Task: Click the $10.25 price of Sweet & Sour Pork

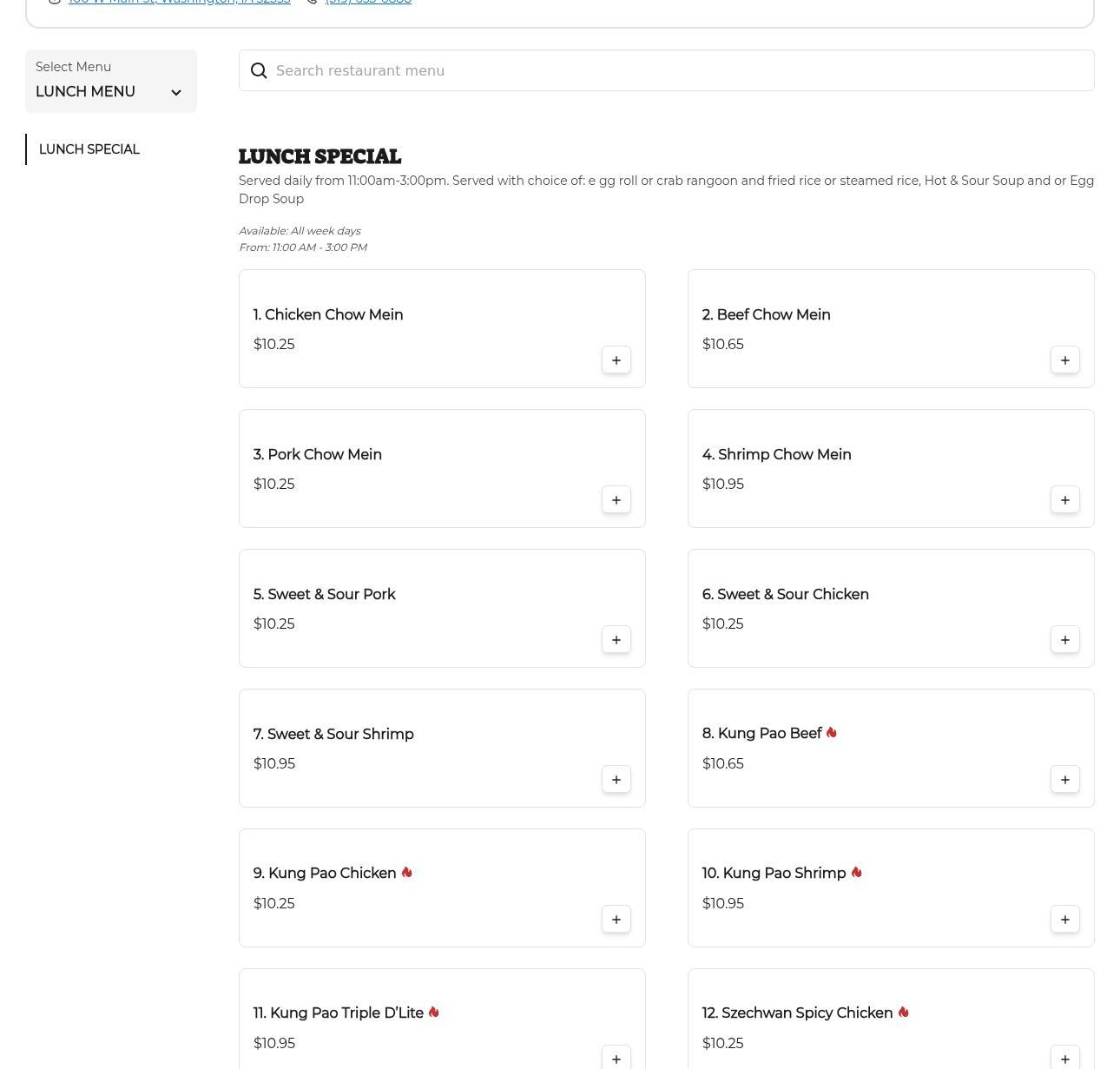Action: (274, 624)
